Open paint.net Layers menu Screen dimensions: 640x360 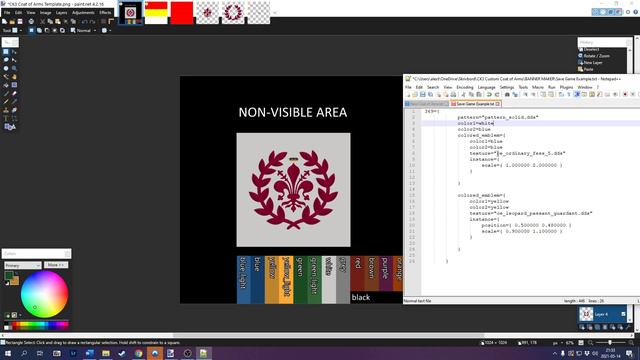coord(61,13)
